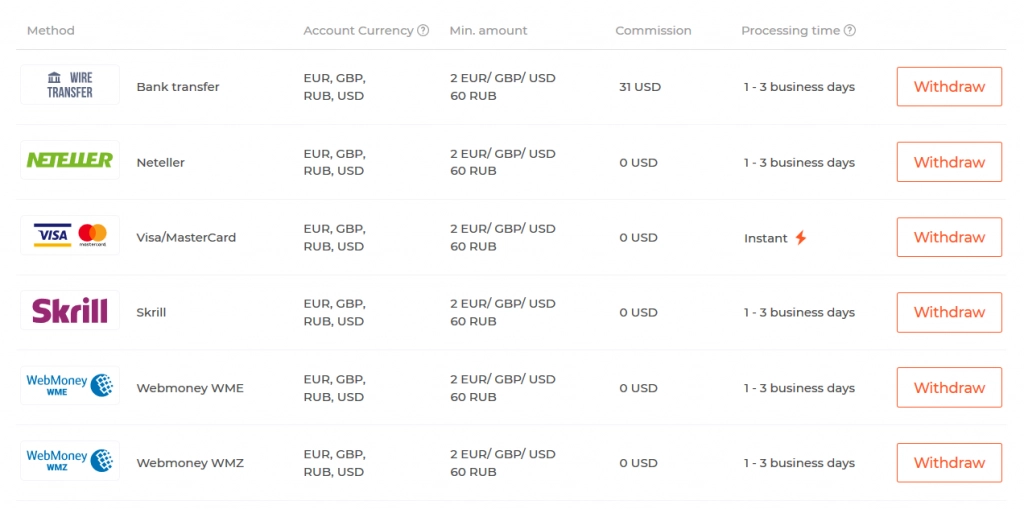
Task: Click the Min. amount column header
Action: click(490, 31)
